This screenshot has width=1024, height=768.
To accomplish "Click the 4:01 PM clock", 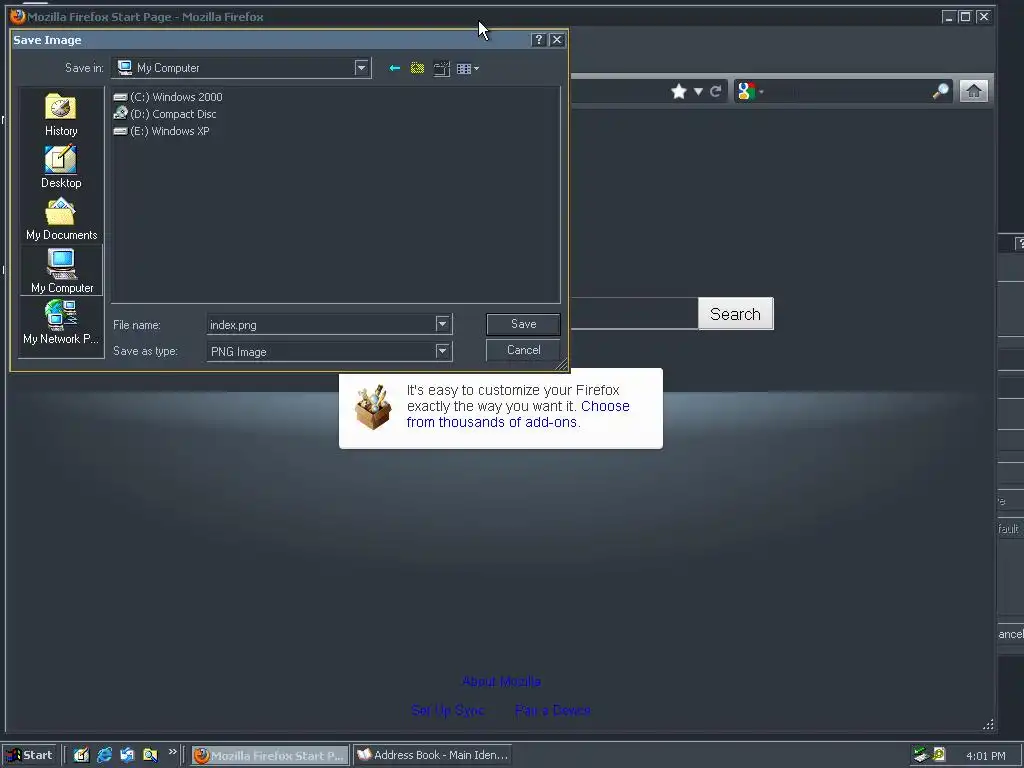I will coord(985,756).
